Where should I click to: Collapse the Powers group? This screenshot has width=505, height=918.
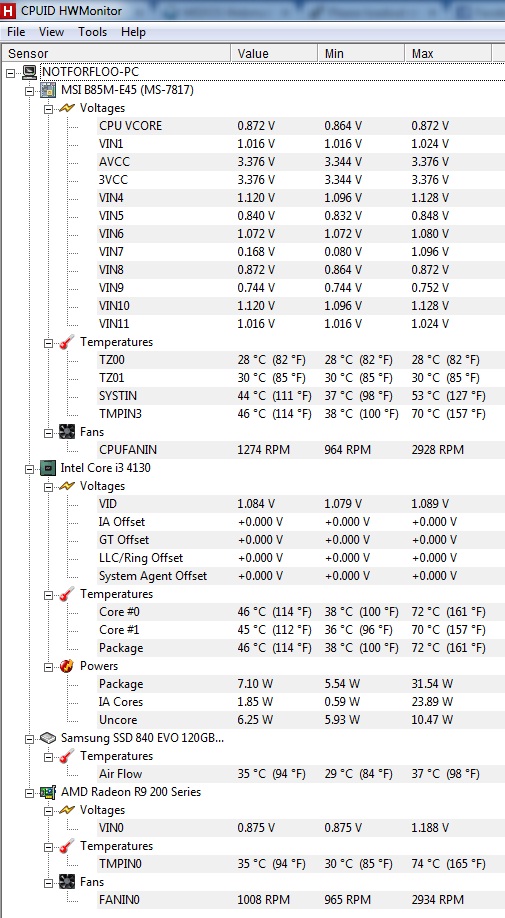tap(49, 667)
